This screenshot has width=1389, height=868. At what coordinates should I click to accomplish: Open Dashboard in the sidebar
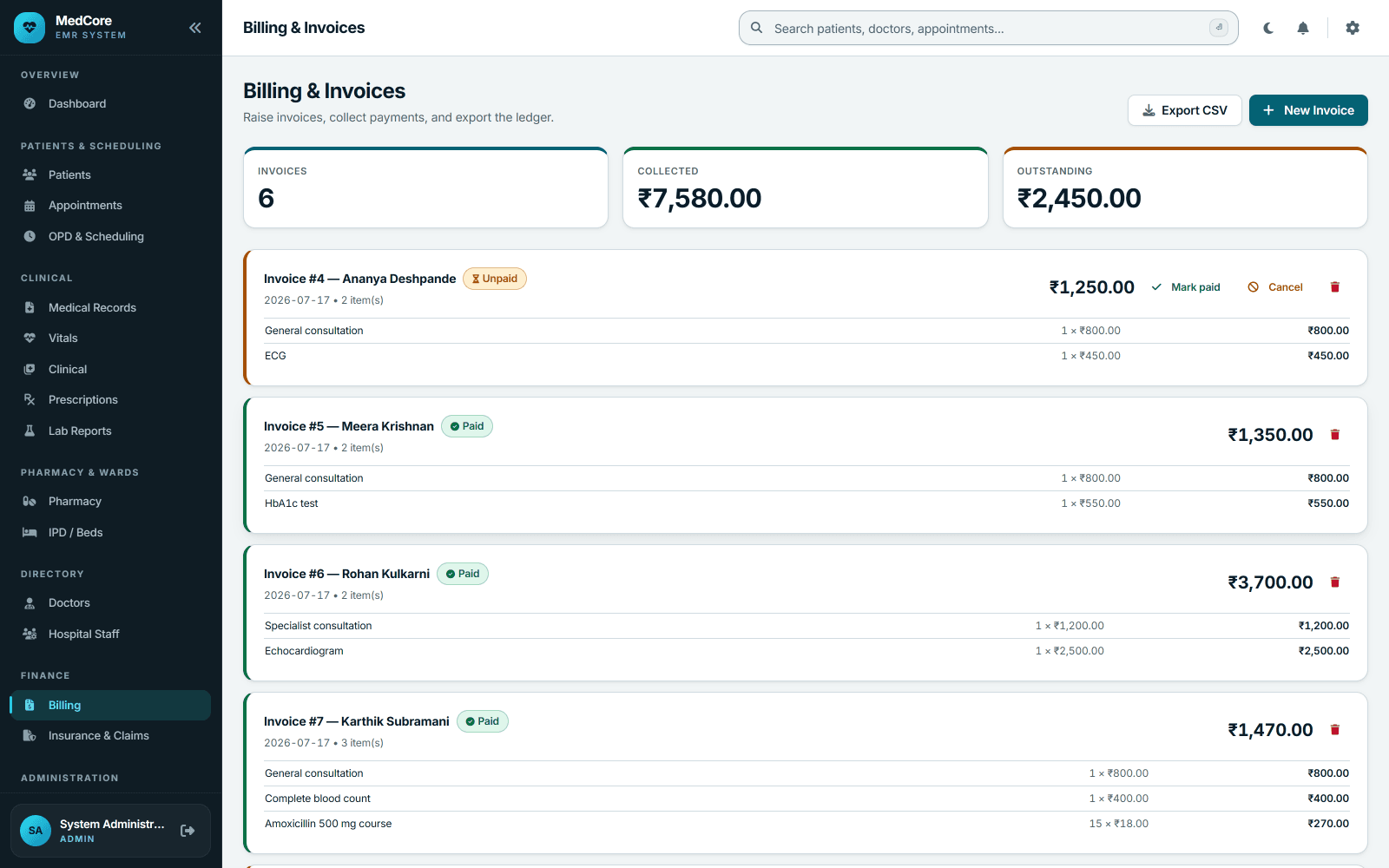(110, 103)
